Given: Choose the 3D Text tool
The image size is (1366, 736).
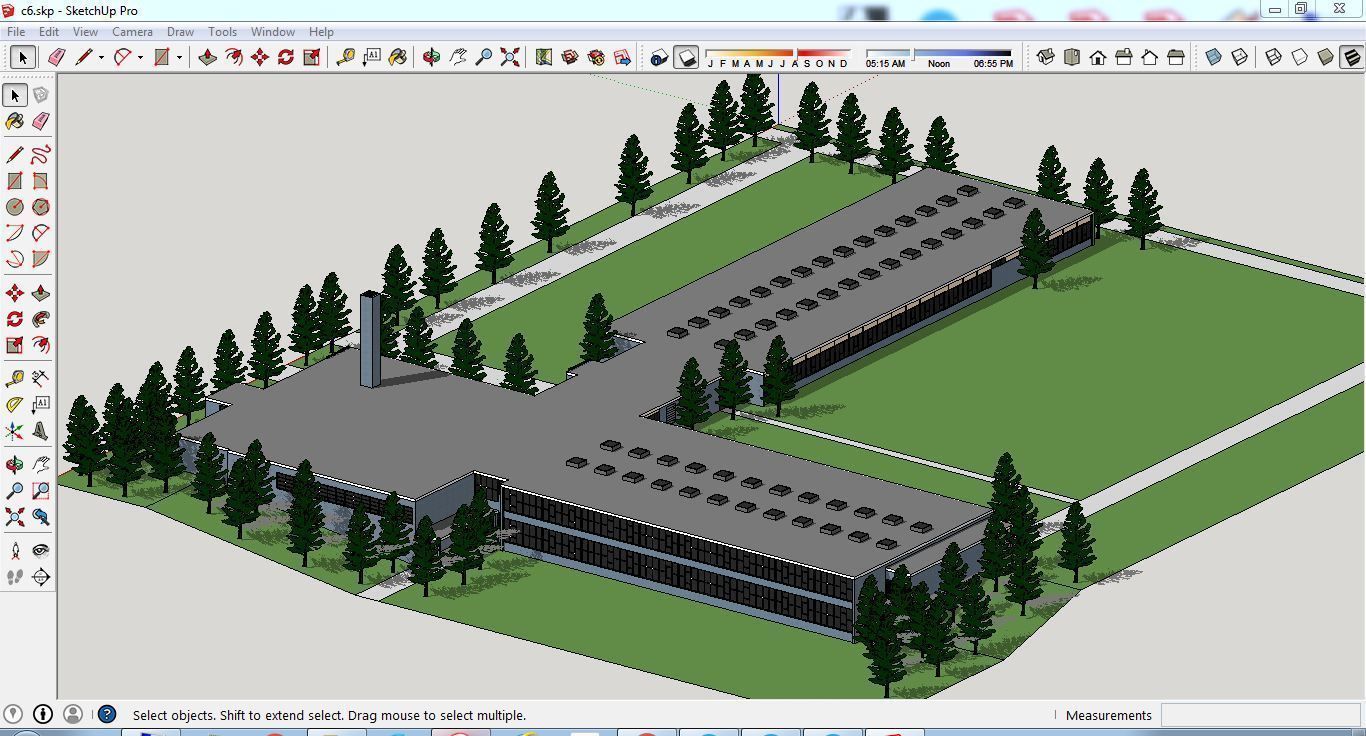Looking at the screenshot, I should [x=41, y=431].
